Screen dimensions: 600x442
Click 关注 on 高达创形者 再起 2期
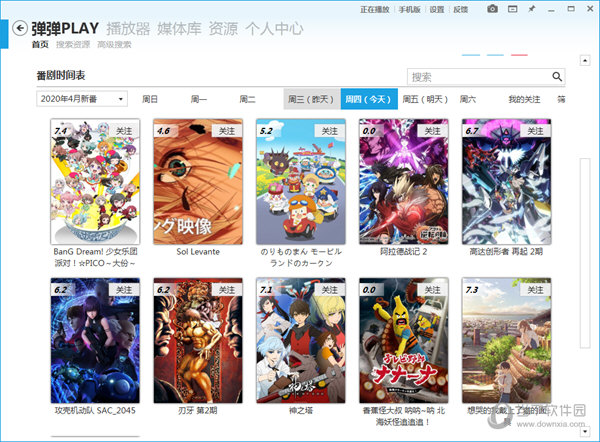536,131
